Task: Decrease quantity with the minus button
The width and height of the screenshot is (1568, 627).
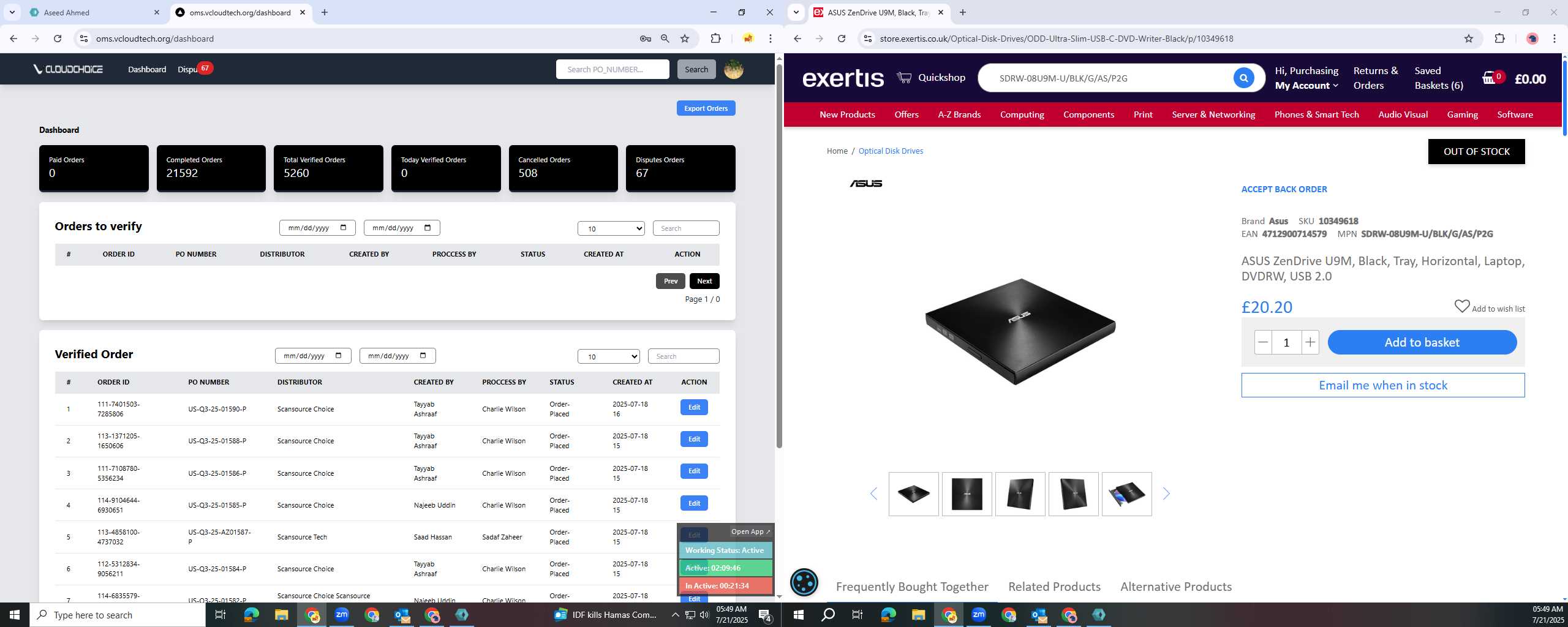Action: click(x=1263, y=342)
